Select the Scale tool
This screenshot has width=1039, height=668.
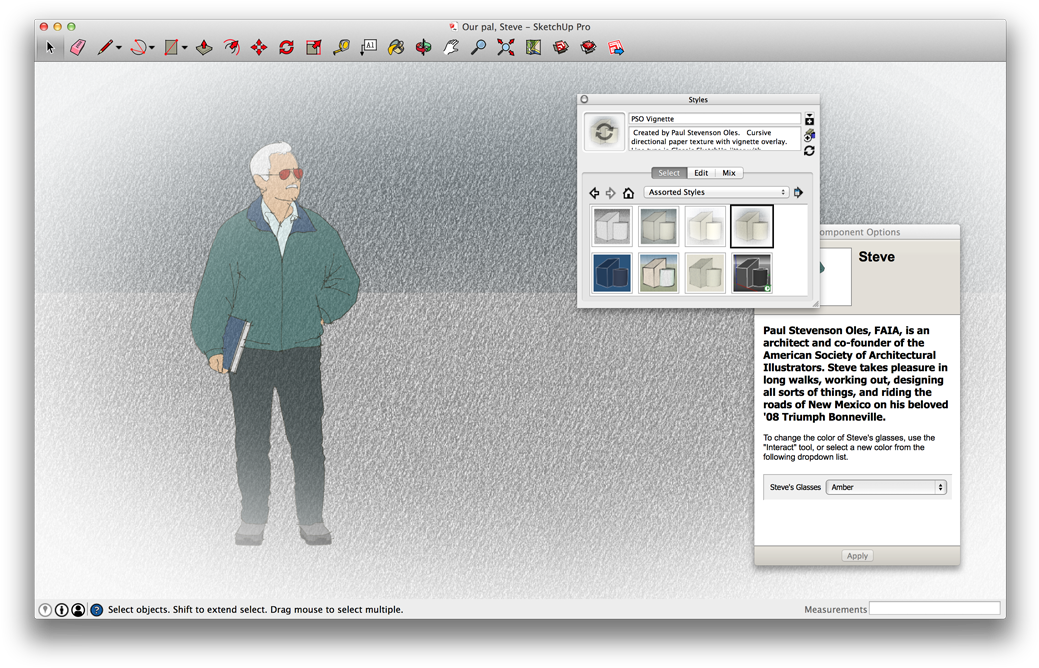(x=313, y=48)
